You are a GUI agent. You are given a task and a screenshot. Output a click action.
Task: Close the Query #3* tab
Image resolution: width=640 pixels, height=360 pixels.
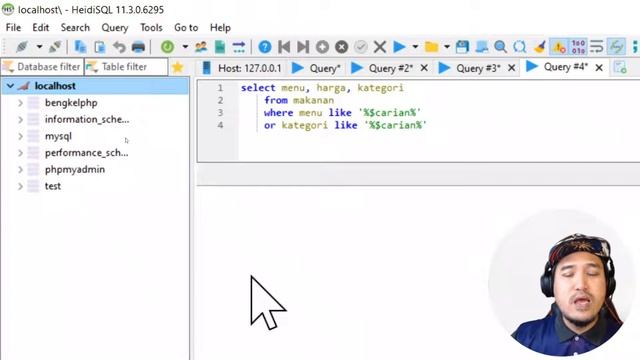pyautogui.click(x=511, y=68)
